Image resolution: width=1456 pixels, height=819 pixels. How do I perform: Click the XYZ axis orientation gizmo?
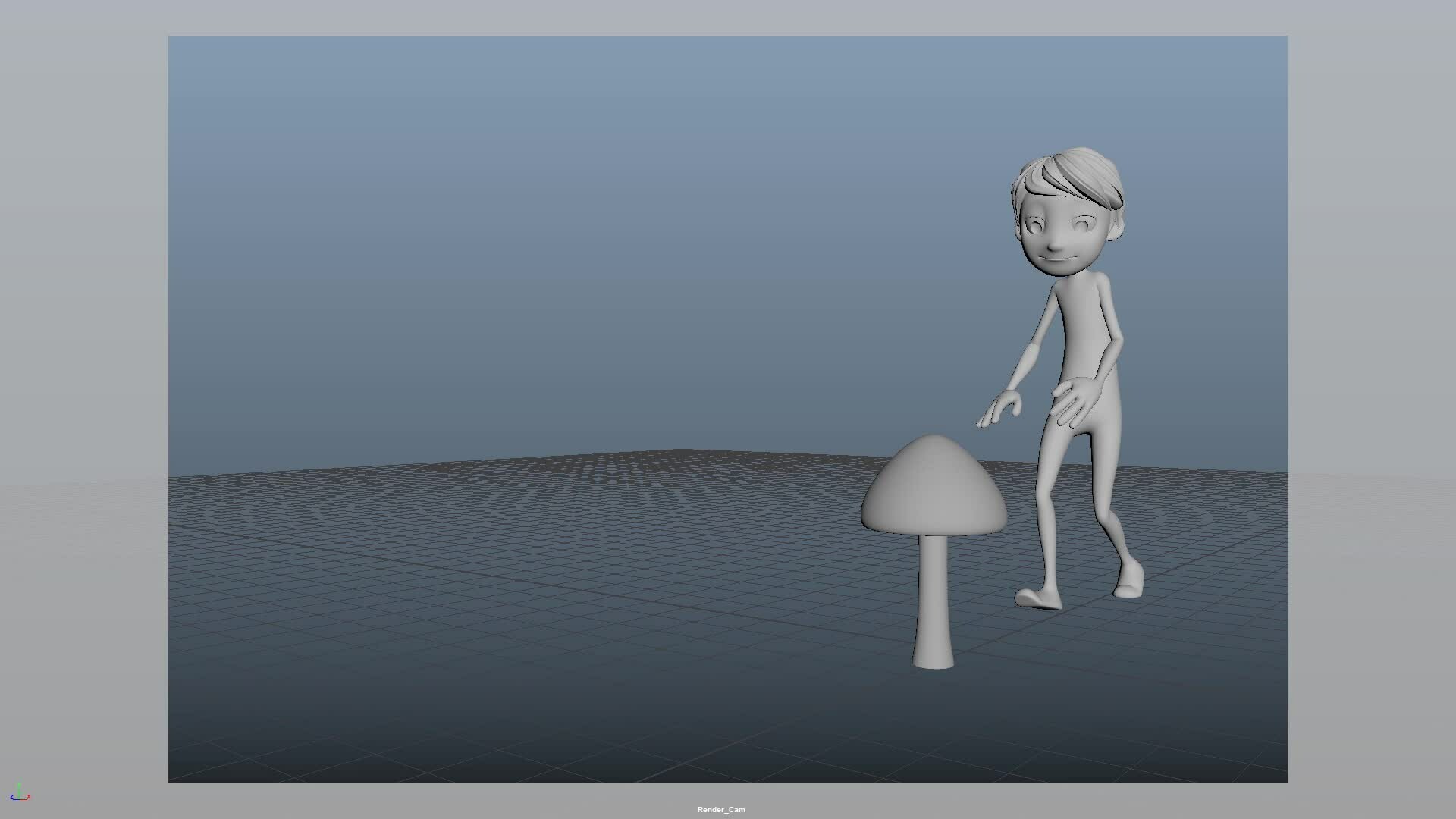[x=19, y=793]
